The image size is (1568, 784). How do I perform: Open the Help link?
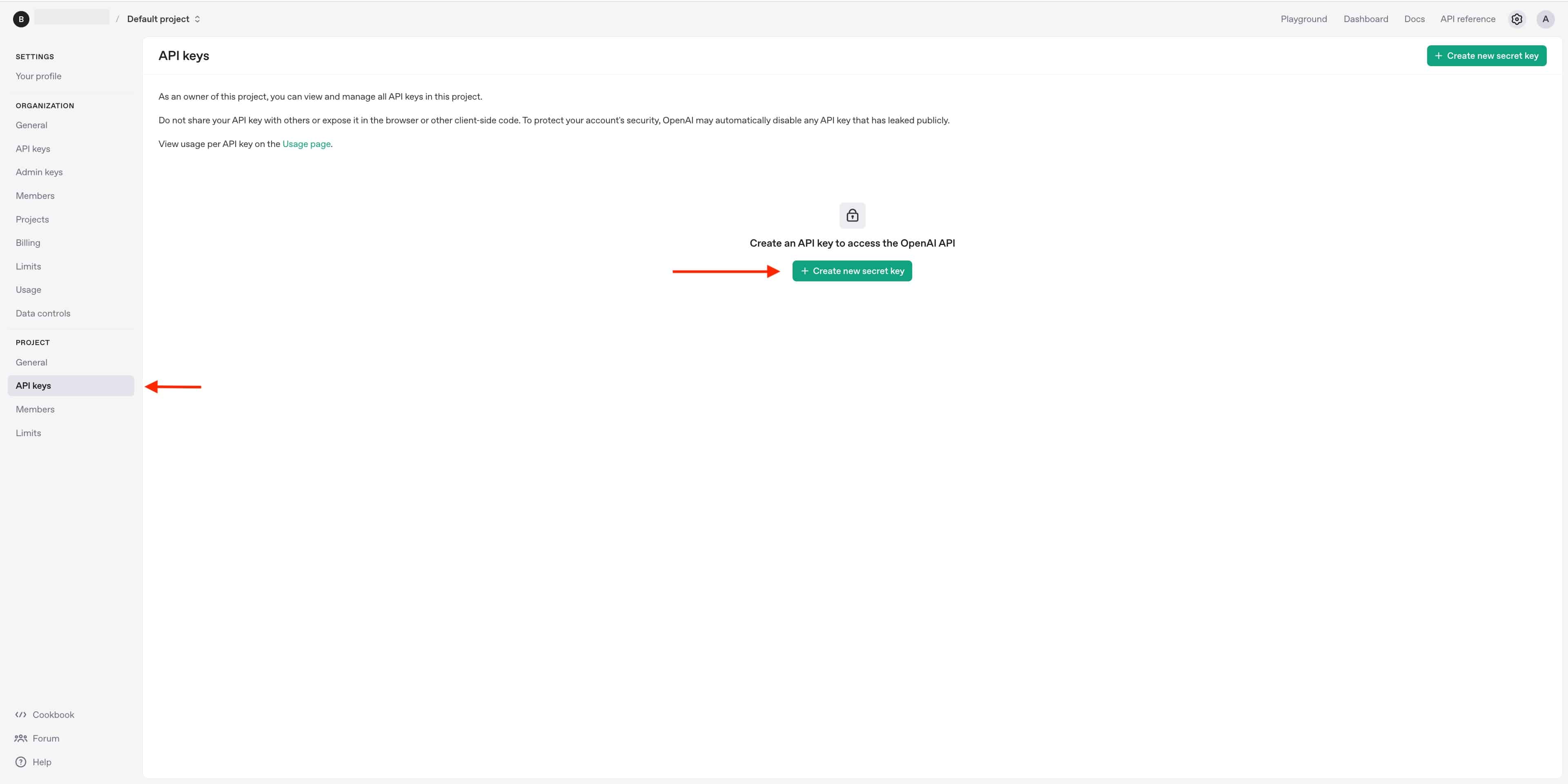pyautogui.click(x=41, y=762)
